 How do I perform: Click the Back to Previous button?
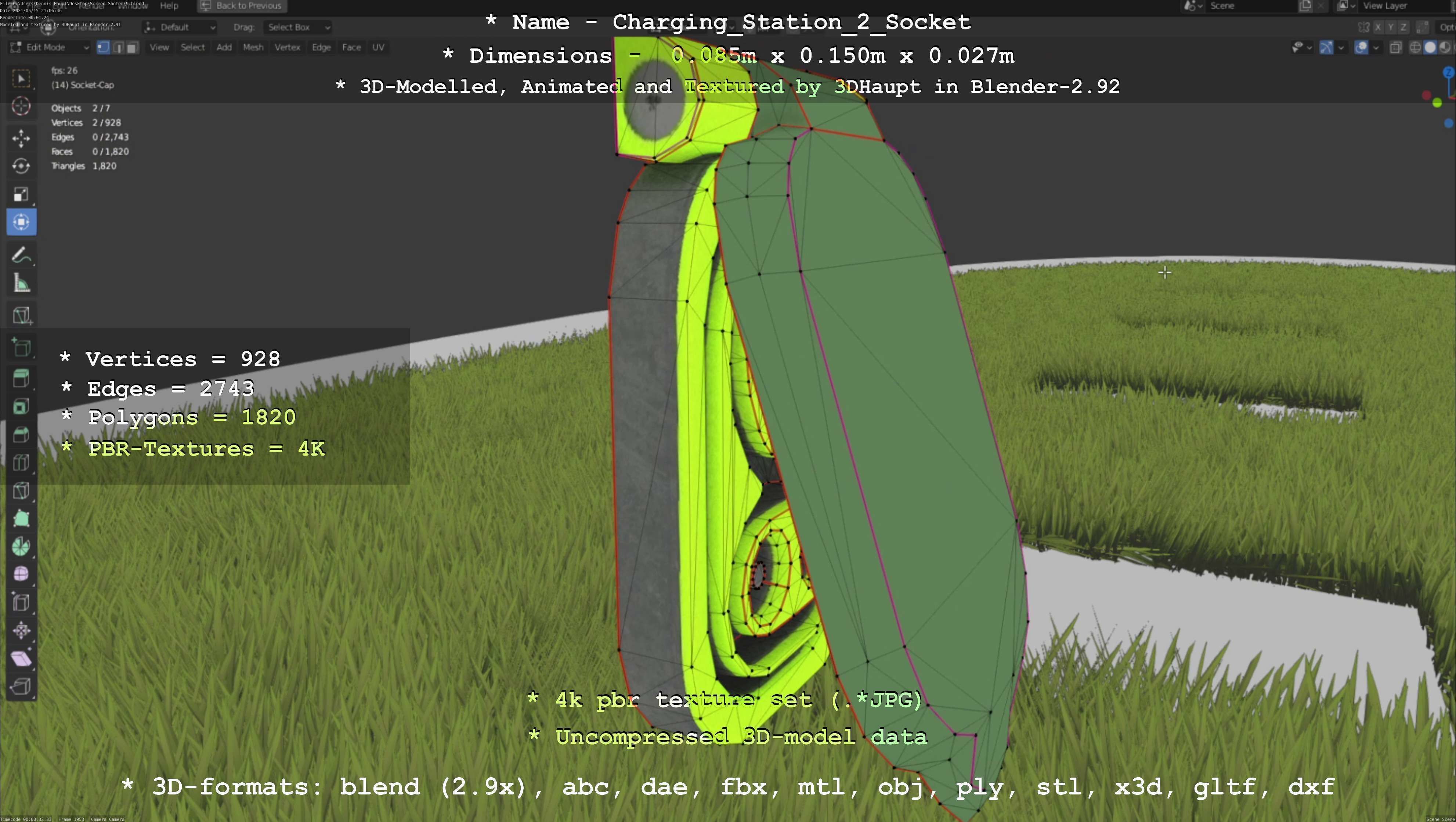pos(242,6)
